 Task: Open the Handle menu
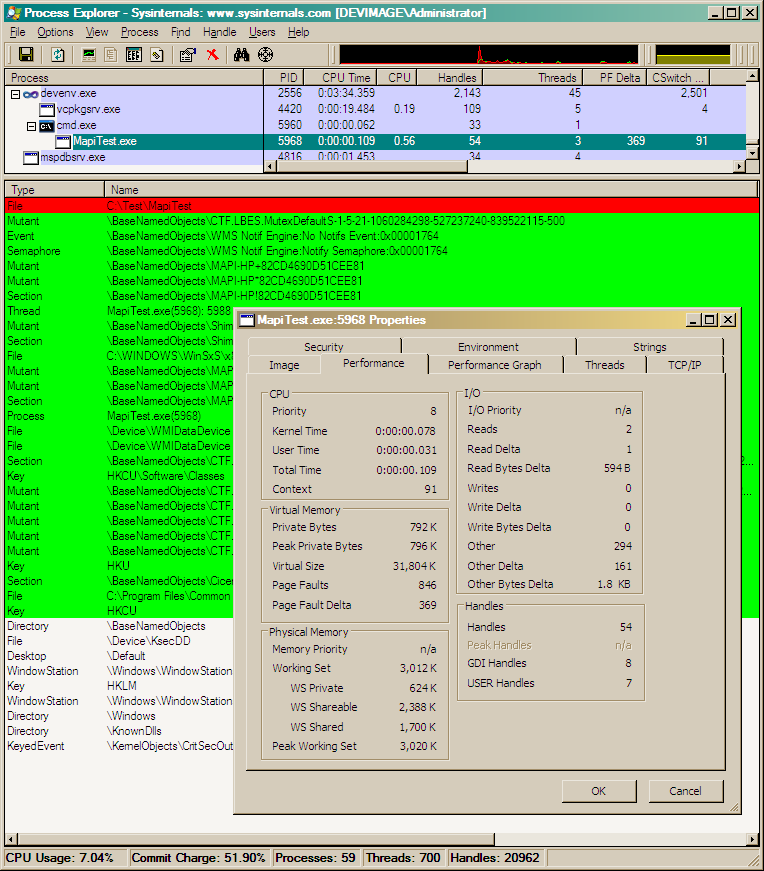[219, 32]
